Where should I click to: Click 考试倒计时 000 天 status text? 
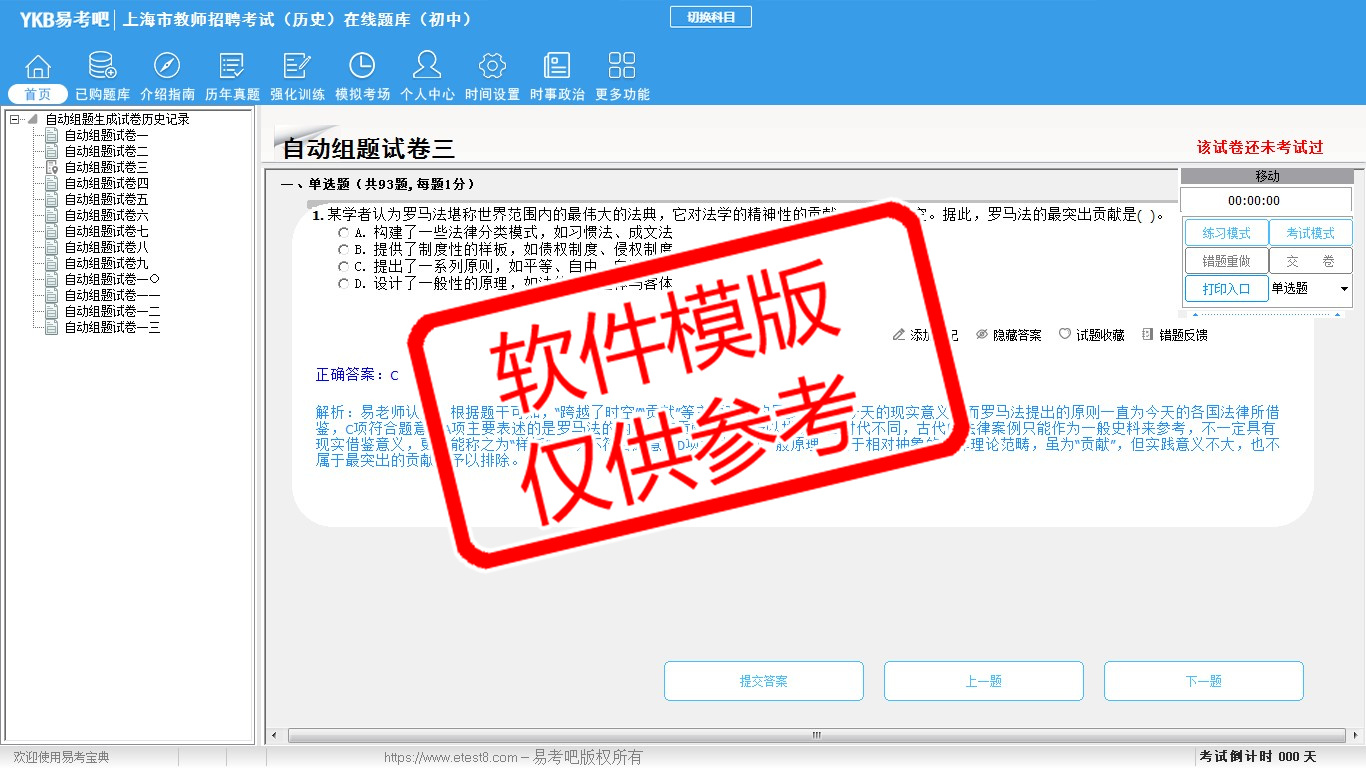tap(1258, 757)
